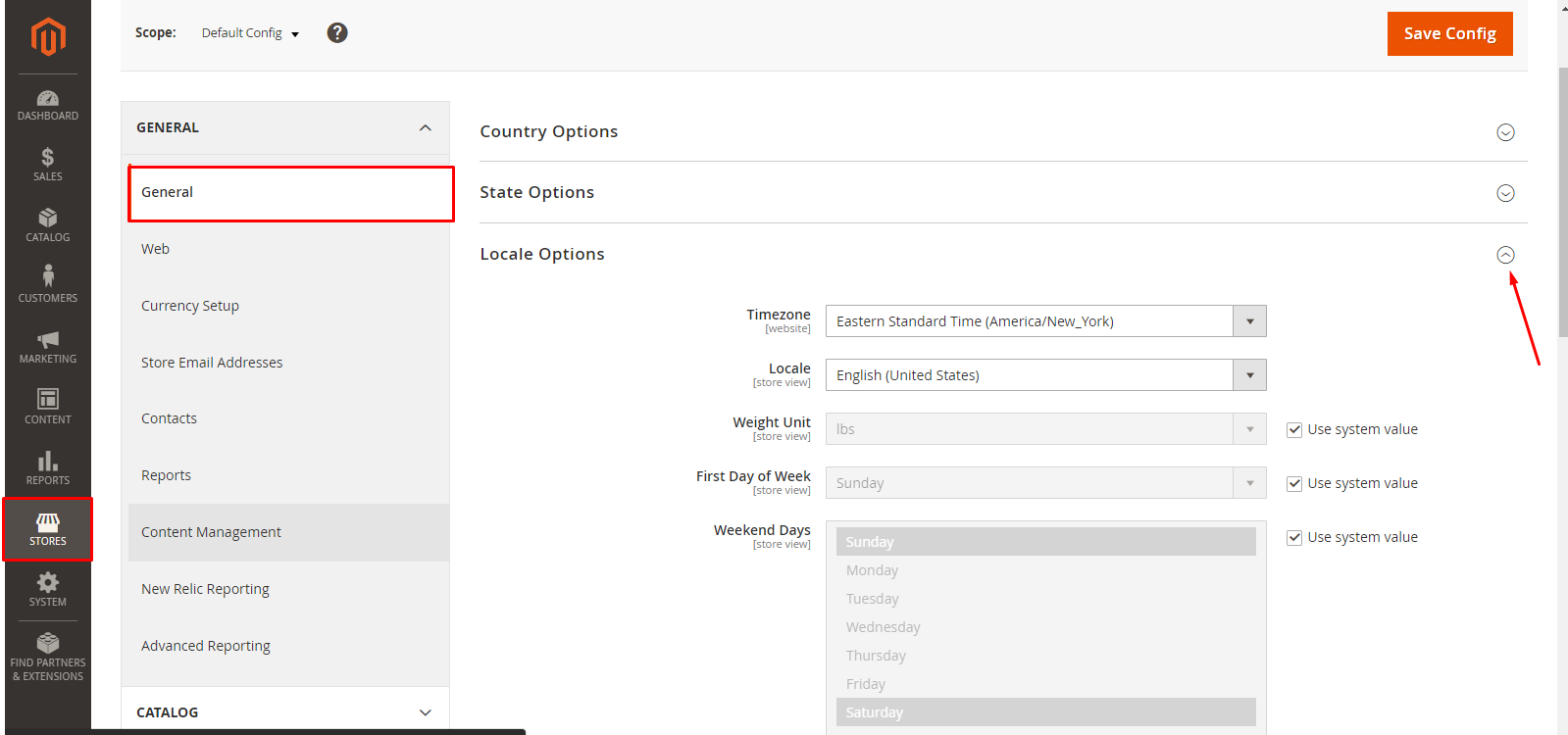1568x735 pixels.
Task: Click the State Options heading
Action: pos(537,192)
